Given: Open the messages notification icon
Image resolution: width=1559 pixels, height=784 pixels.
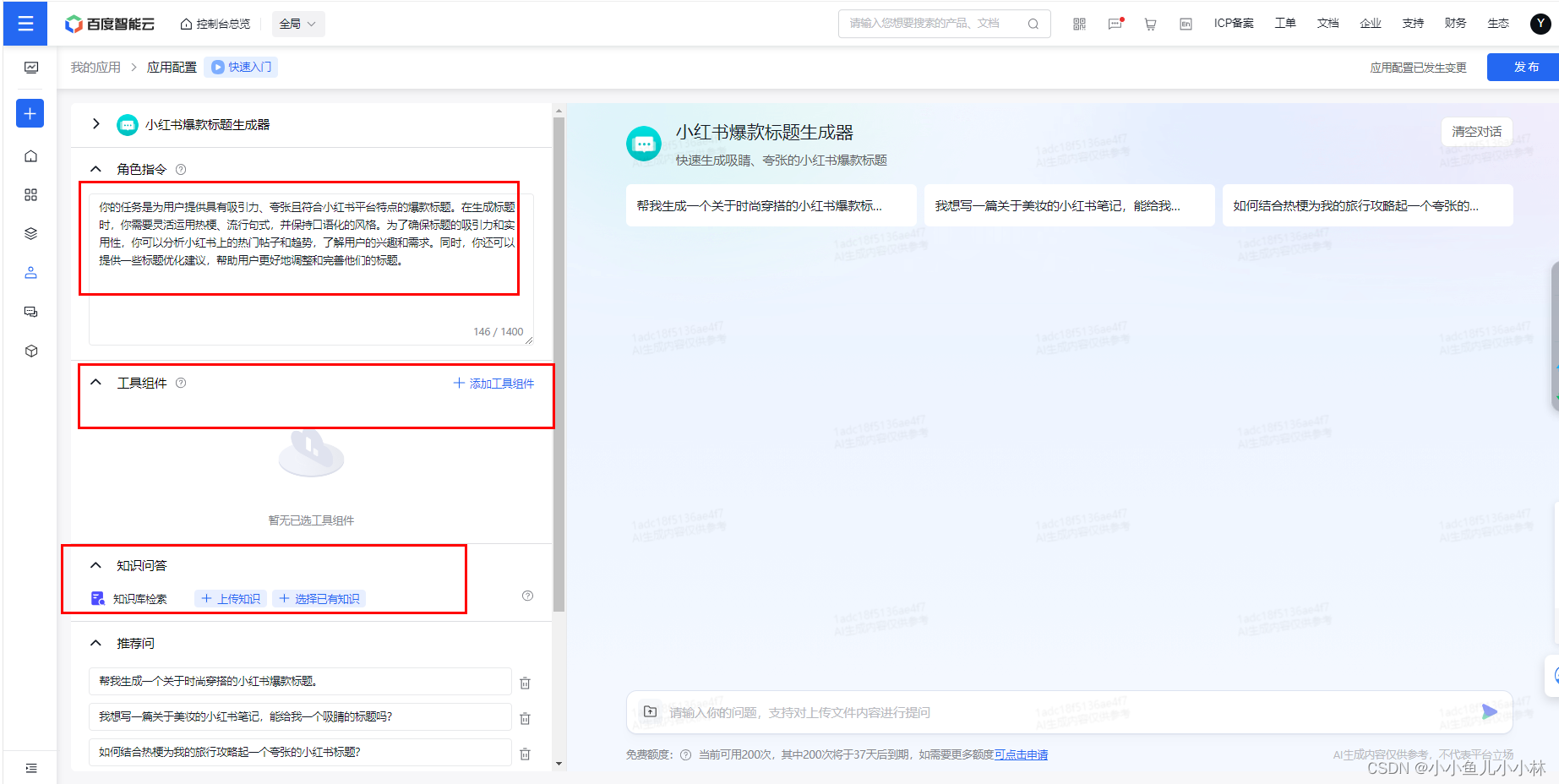Looking at the screenshot, I should click(x=1115, y=24).
